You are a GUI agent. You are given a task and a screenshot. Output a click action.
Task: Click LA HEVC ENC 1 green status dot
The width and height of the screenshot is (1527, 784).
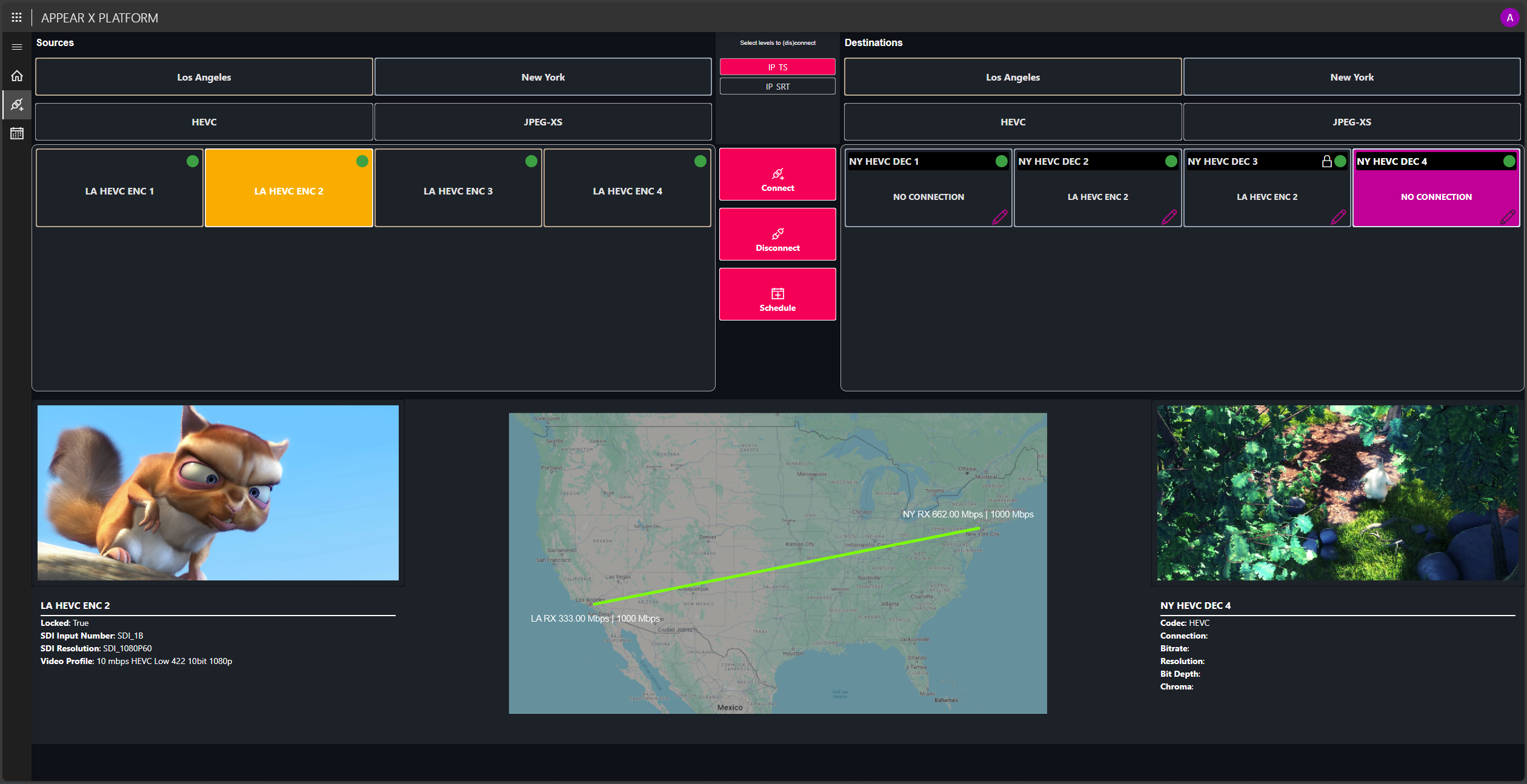click(193, 161)
